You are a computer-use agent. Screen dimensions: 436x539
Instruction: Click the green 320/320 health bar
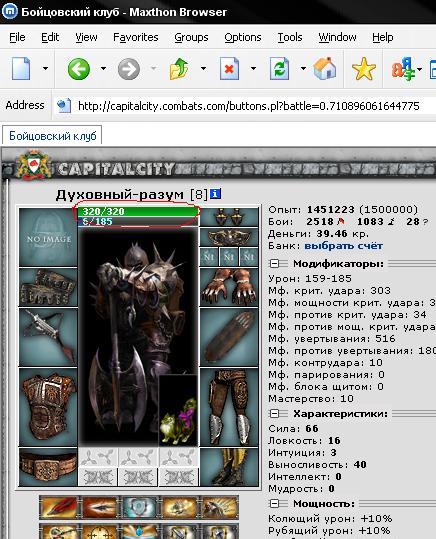138,211
